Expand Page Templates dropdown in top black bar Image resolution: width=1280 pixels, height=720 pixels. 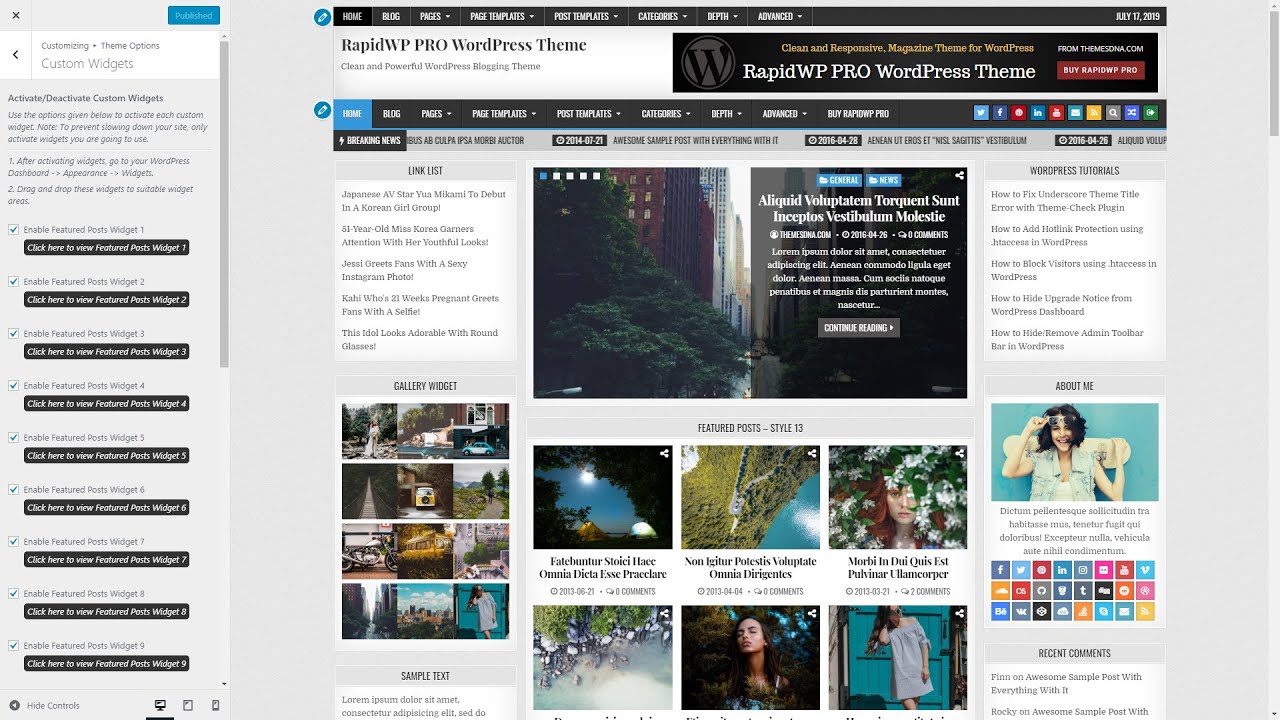(502, 16)
